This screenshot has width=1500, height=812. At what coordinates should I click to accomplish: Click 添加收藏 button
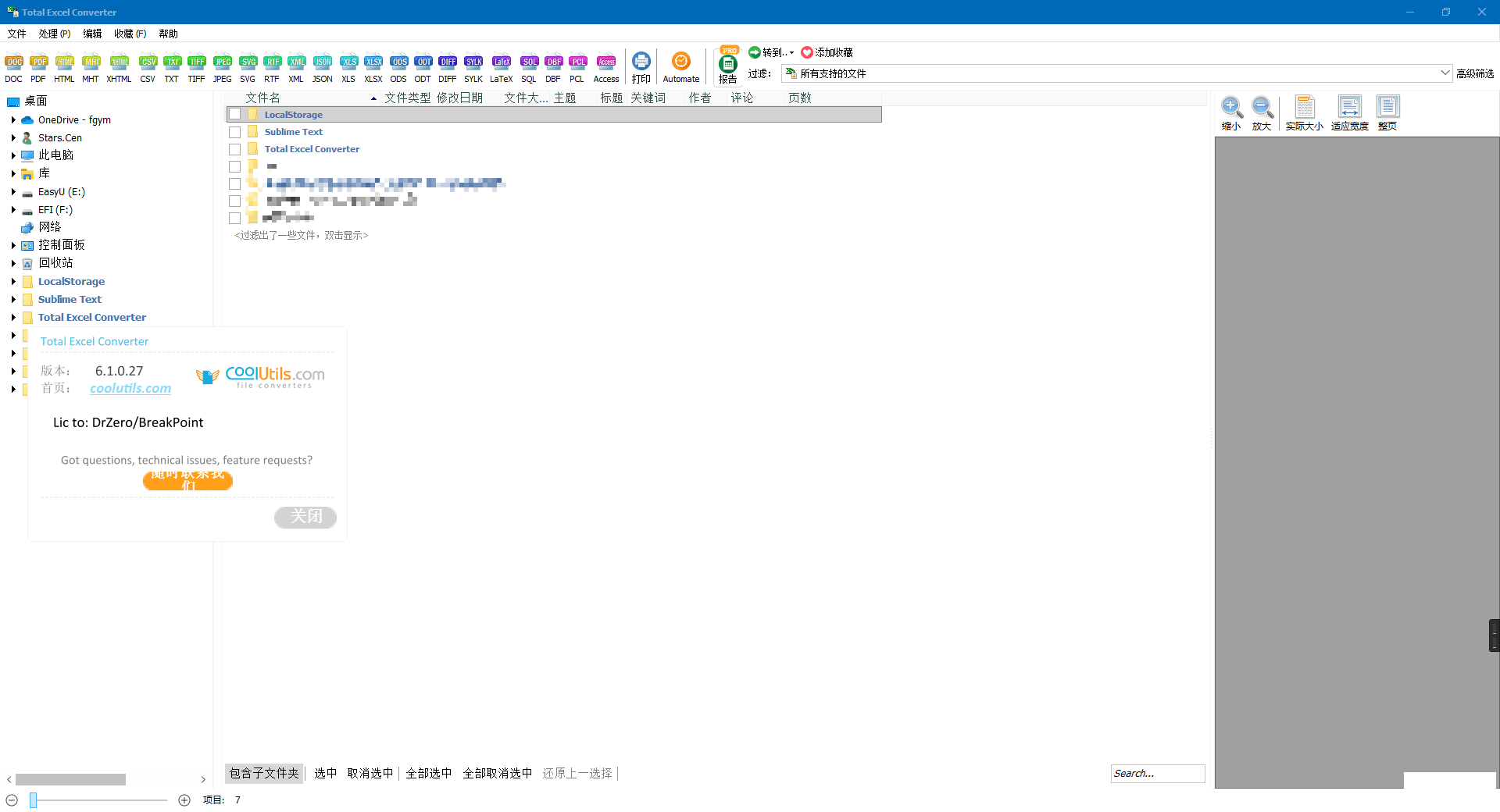pos(827,52)
